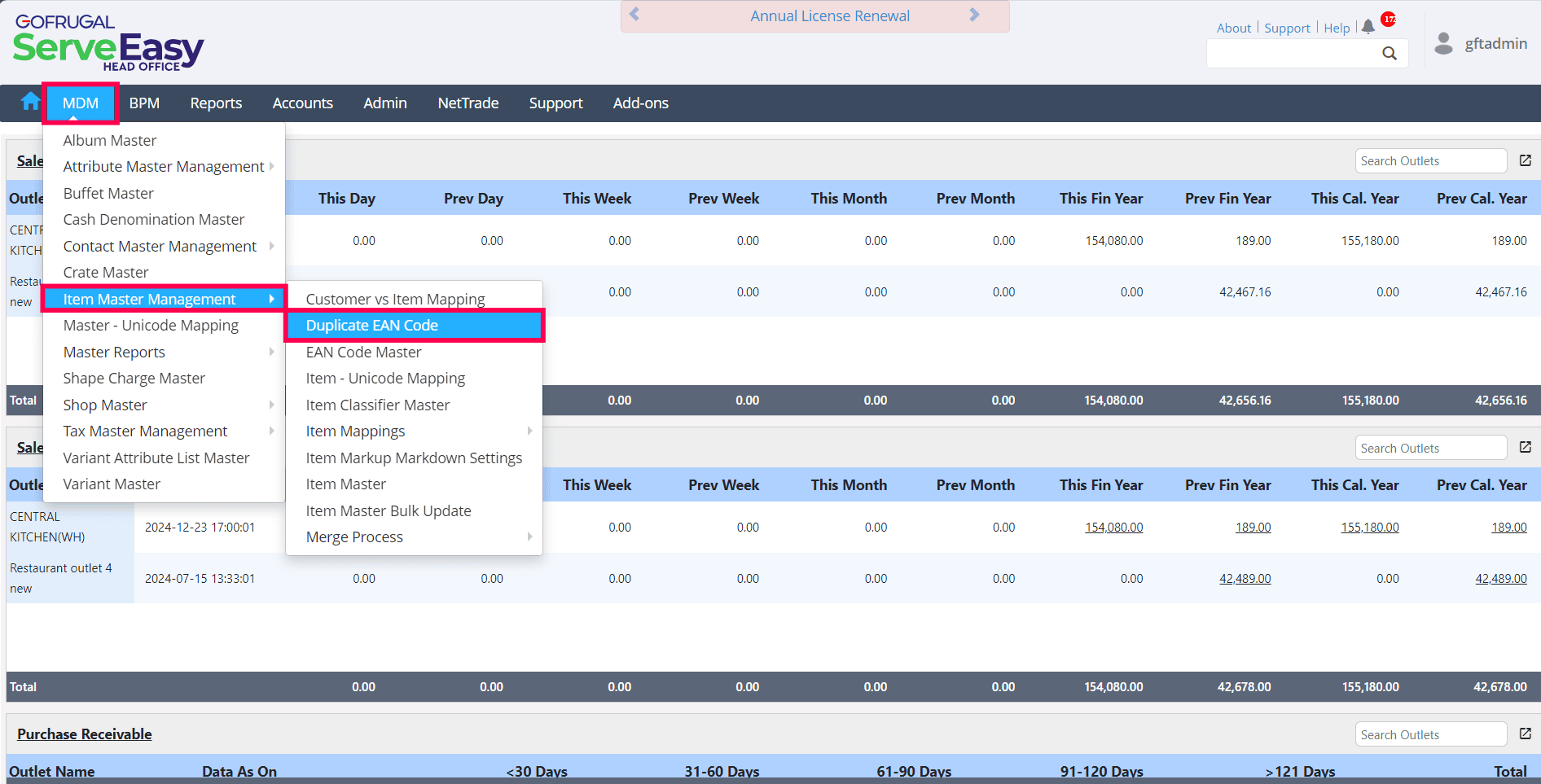1541x784 pixels.
Task: Click the Help link
Action: coord(1337,28)
